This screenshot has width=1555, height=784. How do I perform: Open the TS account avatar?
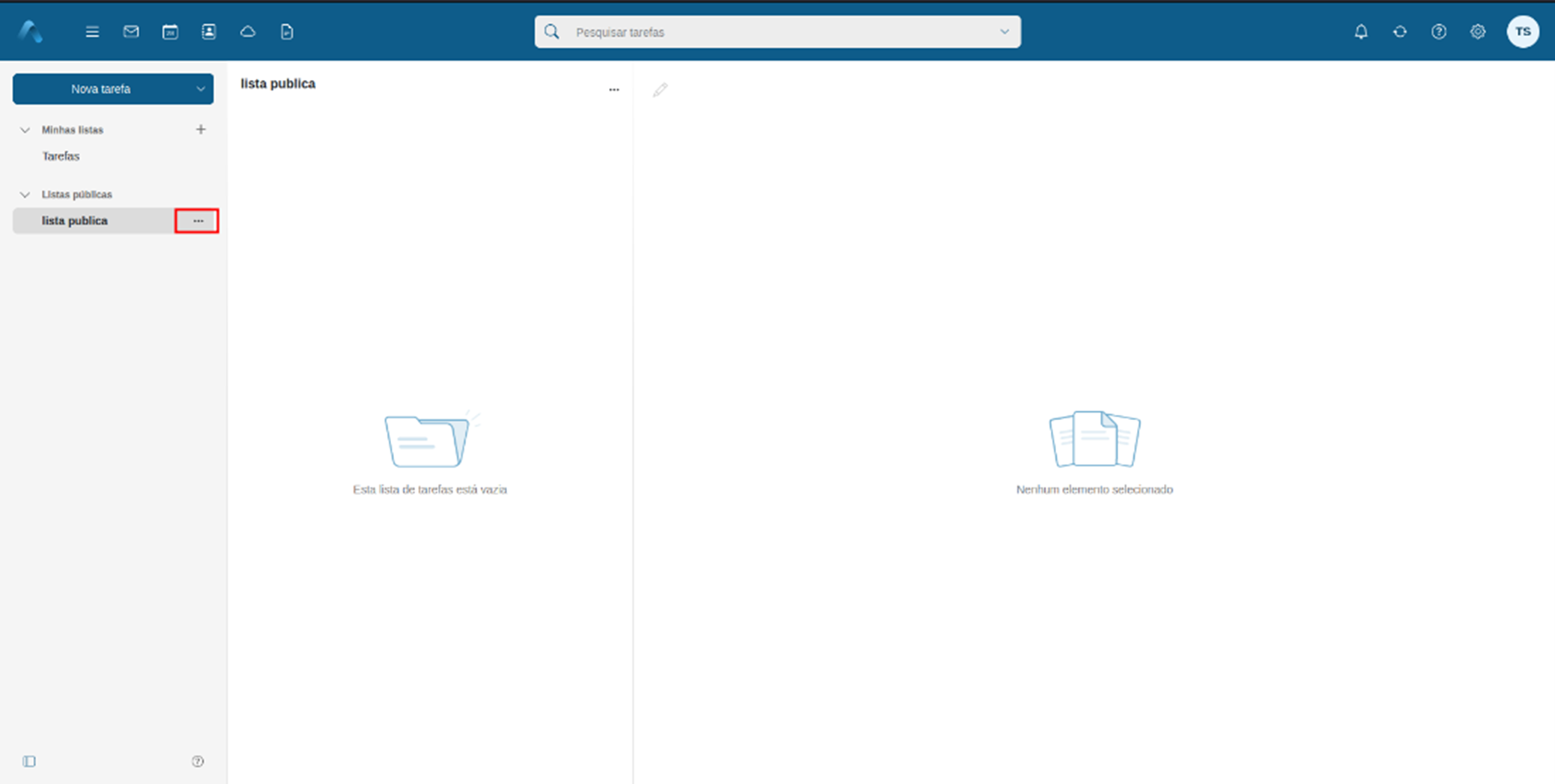click(1523, 31)
